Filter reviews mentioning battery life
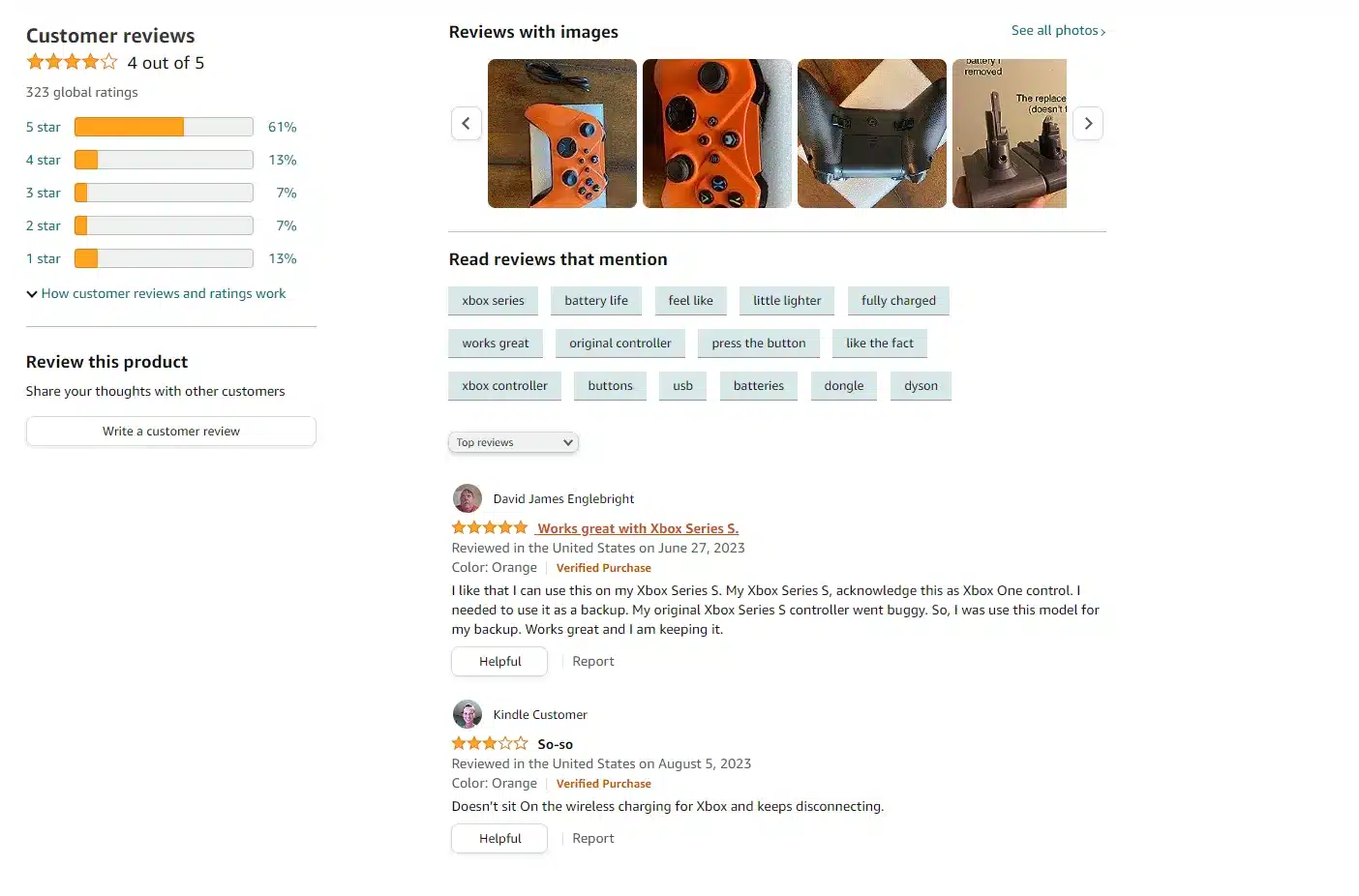1359x896 pixels. (596, 301)
